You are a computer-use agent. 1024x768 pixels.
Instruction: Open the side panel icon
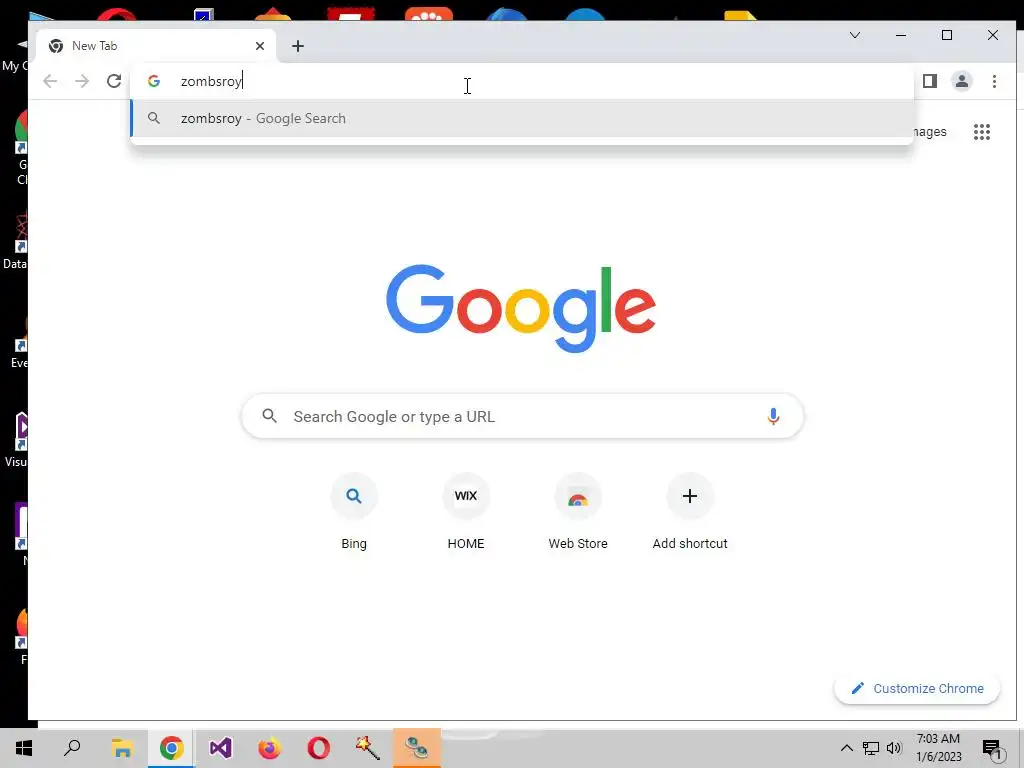930,81
